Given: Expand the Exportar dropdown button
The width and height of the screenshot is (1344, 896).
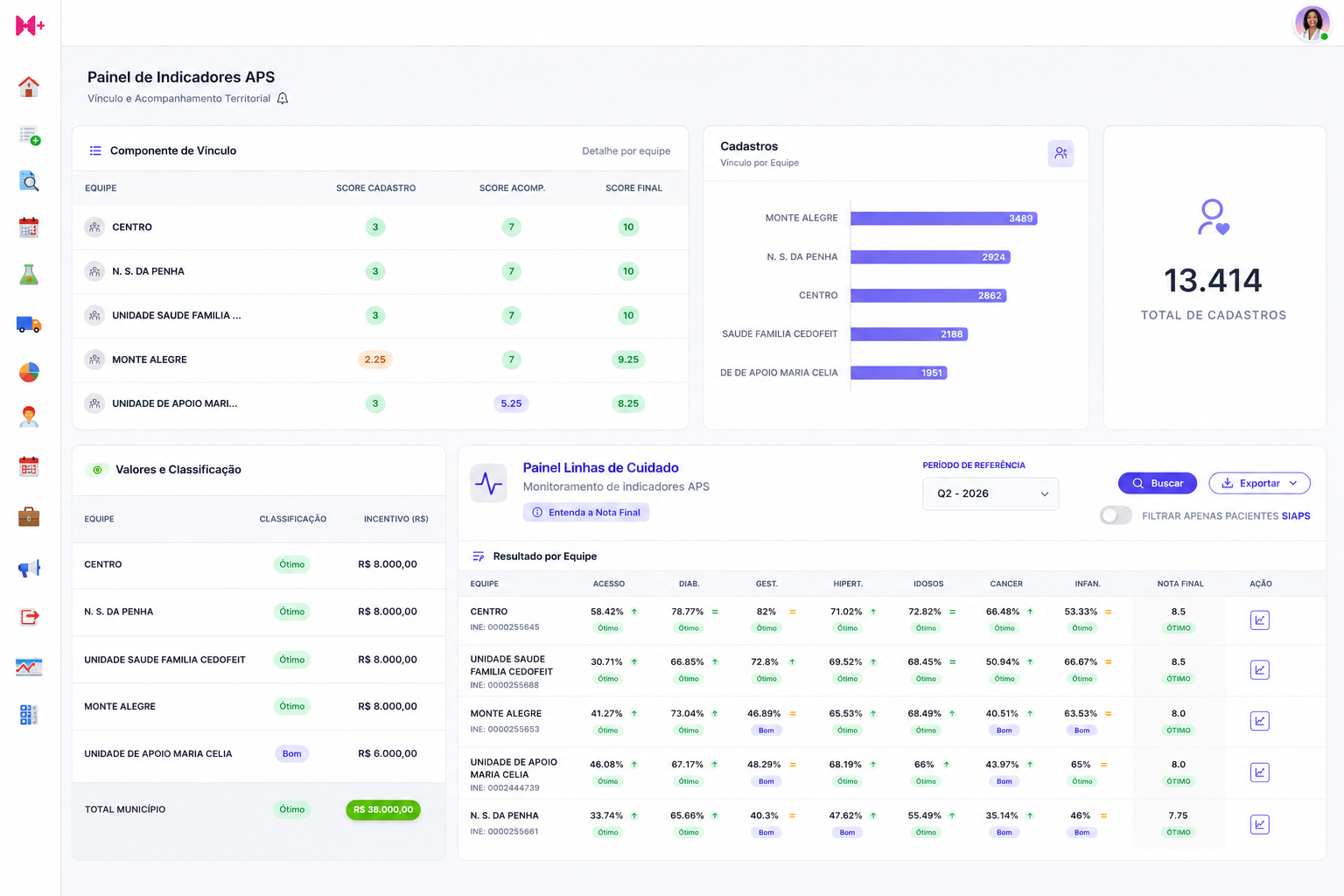Looking at the screenshot, I should click(x=1259, y=483).
